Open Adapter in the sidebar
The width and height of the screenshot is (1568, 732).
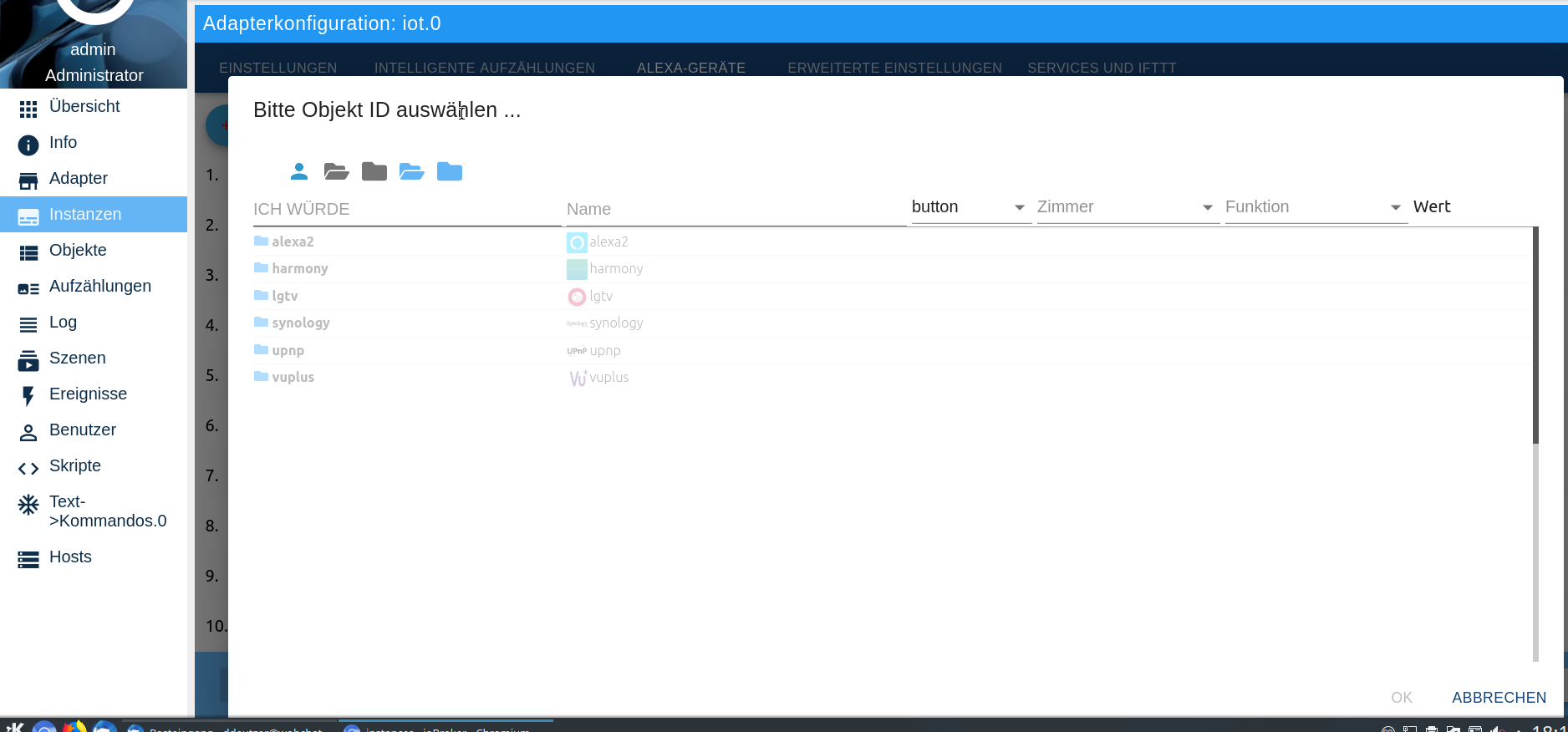[x=94, y=179]
